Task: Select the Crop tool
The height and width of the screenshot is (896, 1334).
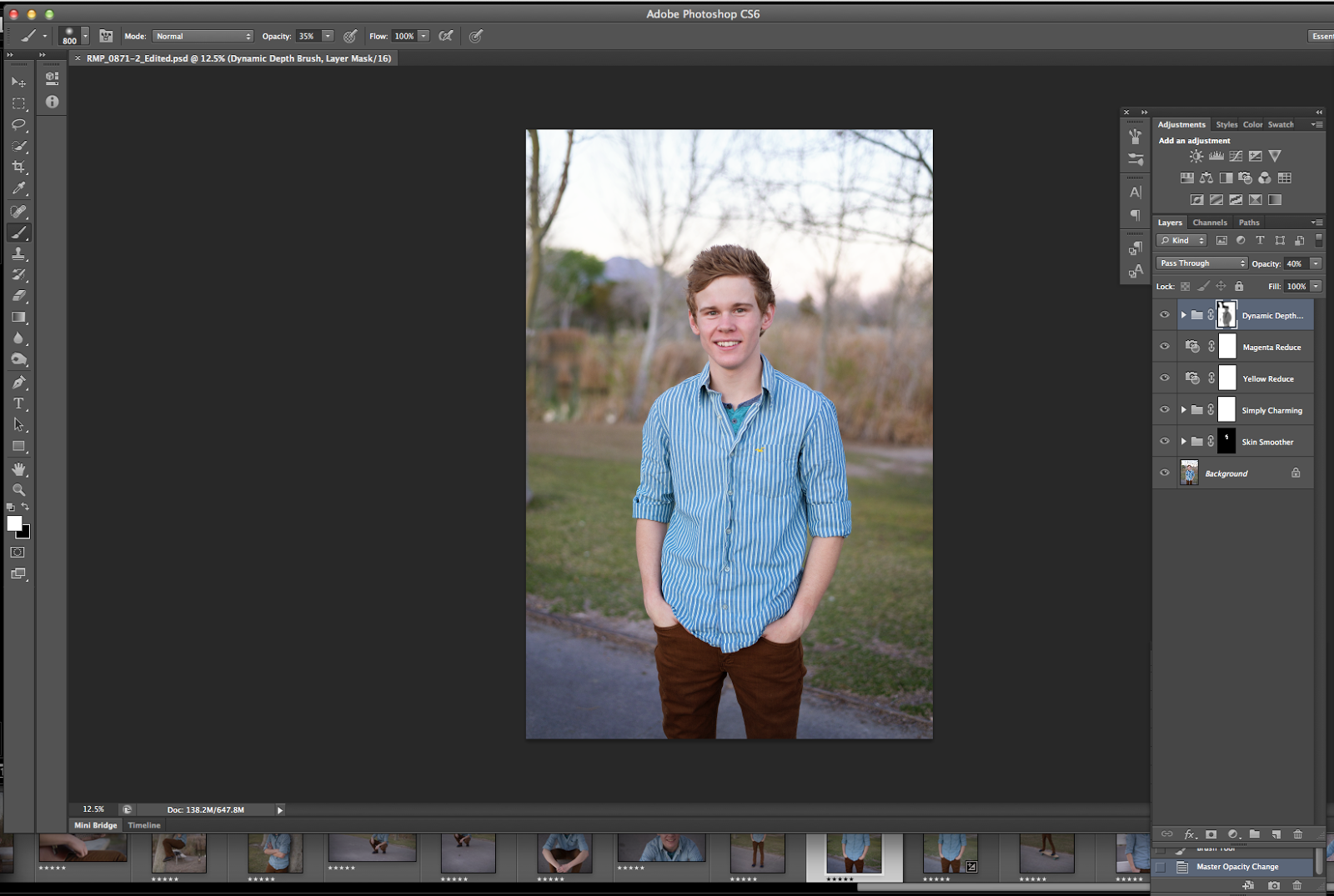Action: point(18,167)
